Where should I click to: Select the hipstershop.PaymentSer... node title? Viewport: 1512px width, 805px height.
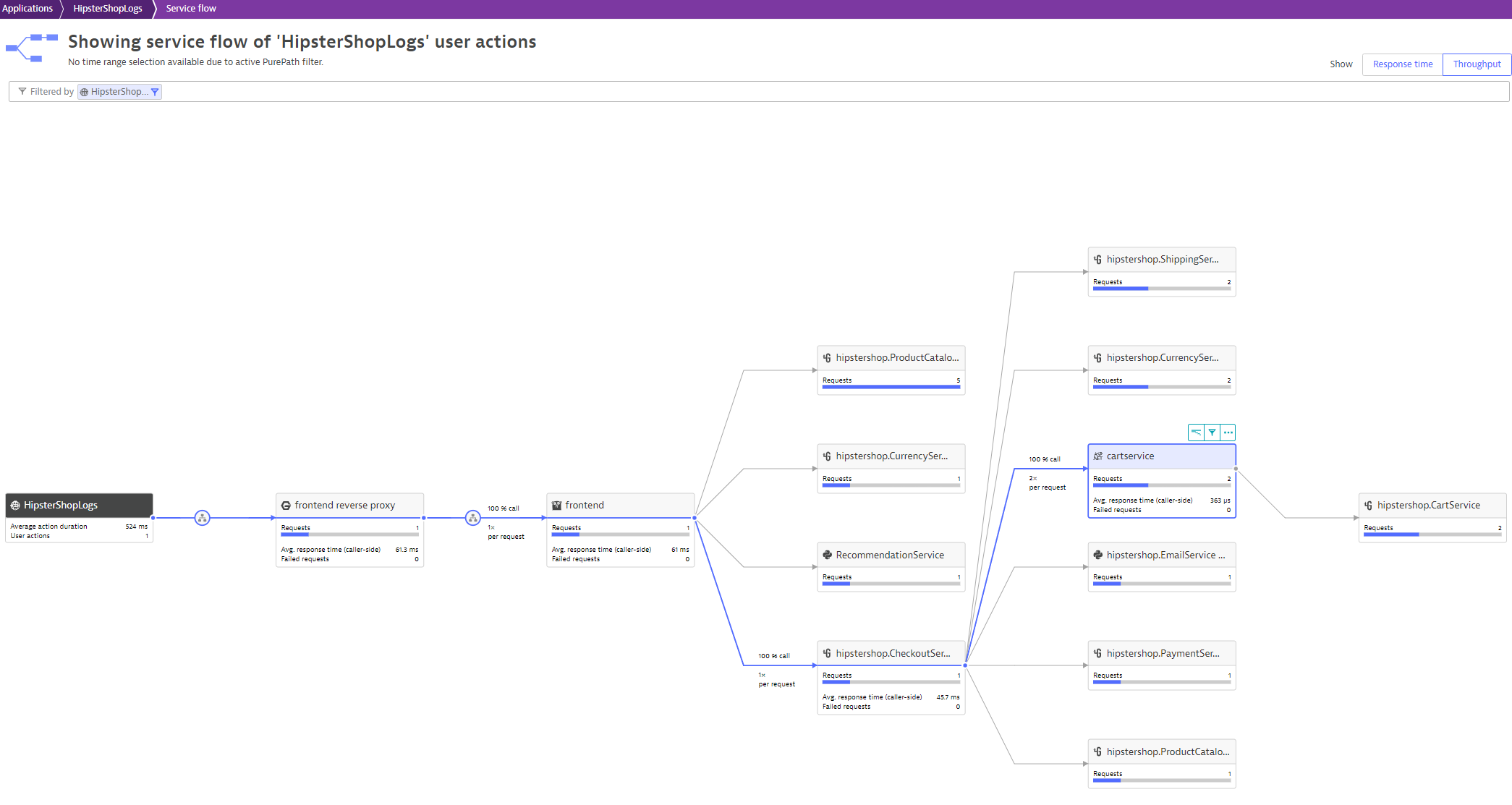(1163, 653)
